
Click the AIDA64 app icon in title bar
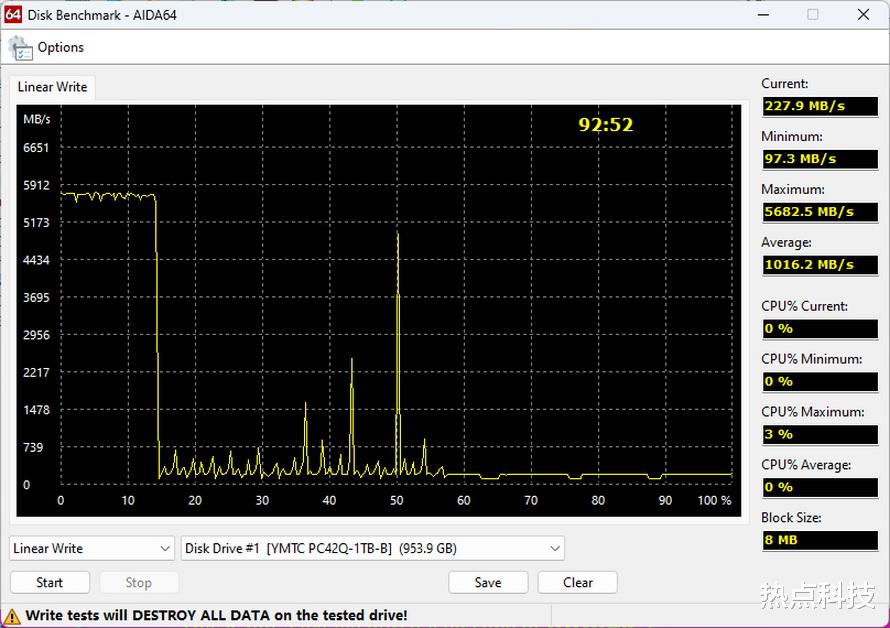(x=13, y=14)
